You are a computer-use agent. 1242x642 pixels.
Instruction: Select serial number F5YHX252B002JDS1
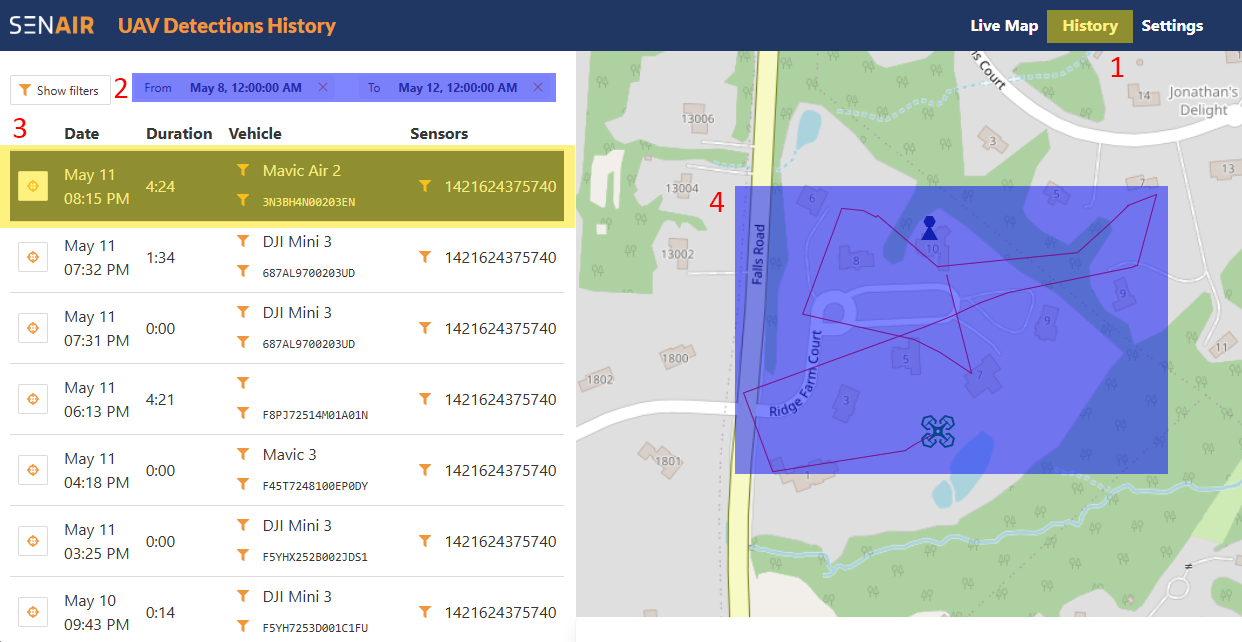tap(315, 557)
